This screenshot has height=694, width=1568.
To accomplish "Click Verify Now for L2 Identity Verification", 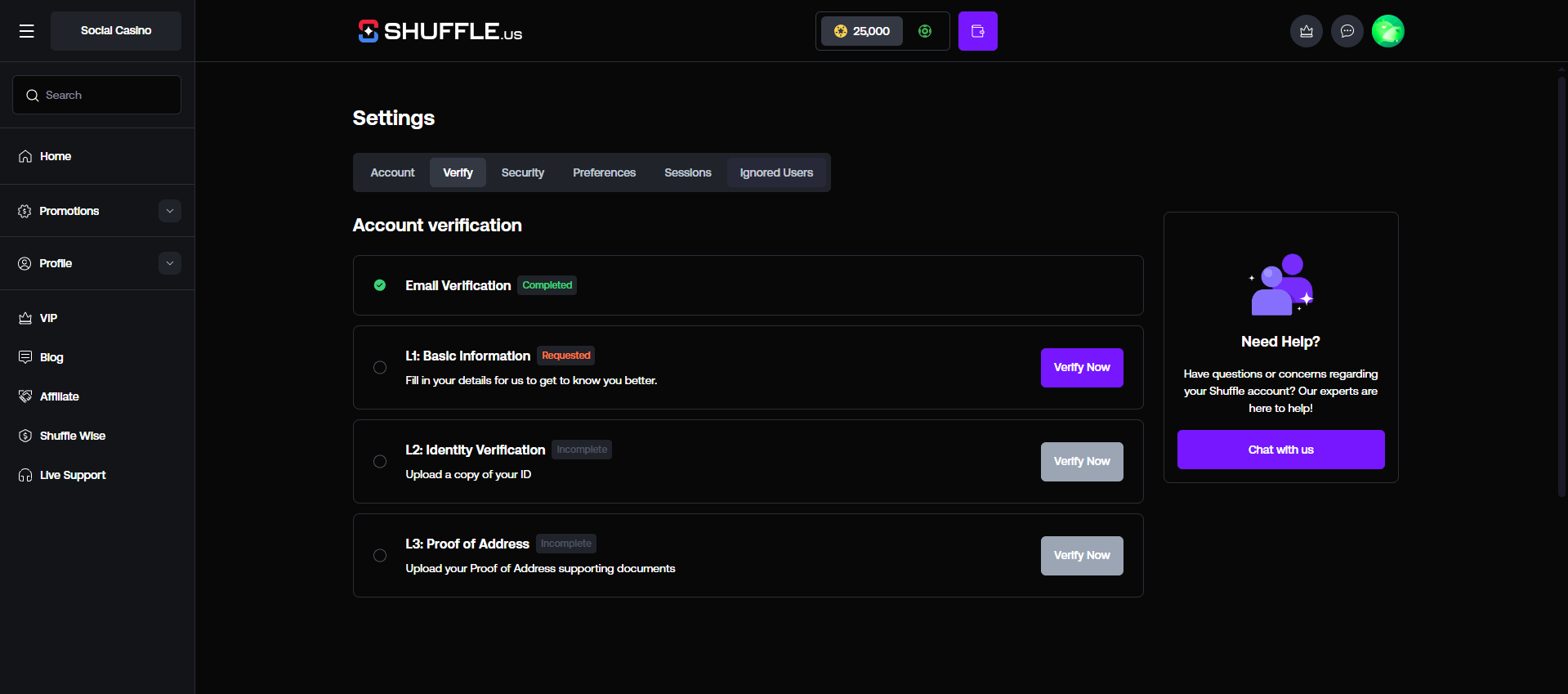I will (1082, 462).
